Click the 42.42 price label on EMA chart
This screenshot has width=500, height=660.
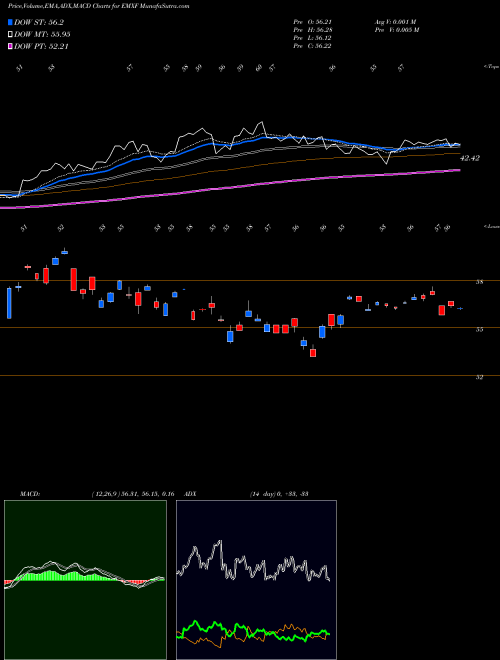[470, 158]
